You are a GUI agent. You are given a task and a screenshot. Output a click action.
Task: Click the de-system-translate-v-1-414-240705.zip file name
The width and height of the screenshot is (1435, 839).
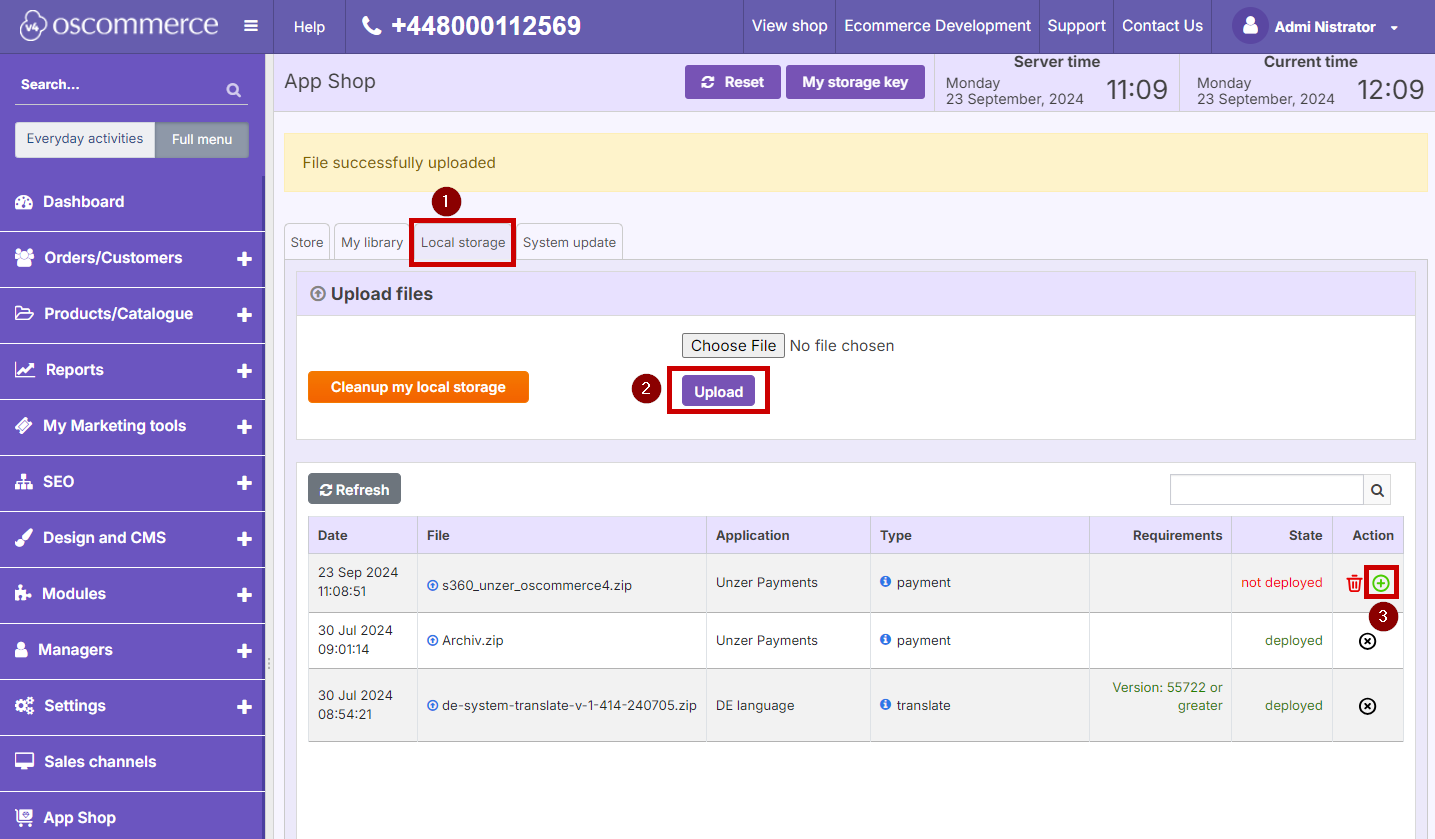click(569, 705)
